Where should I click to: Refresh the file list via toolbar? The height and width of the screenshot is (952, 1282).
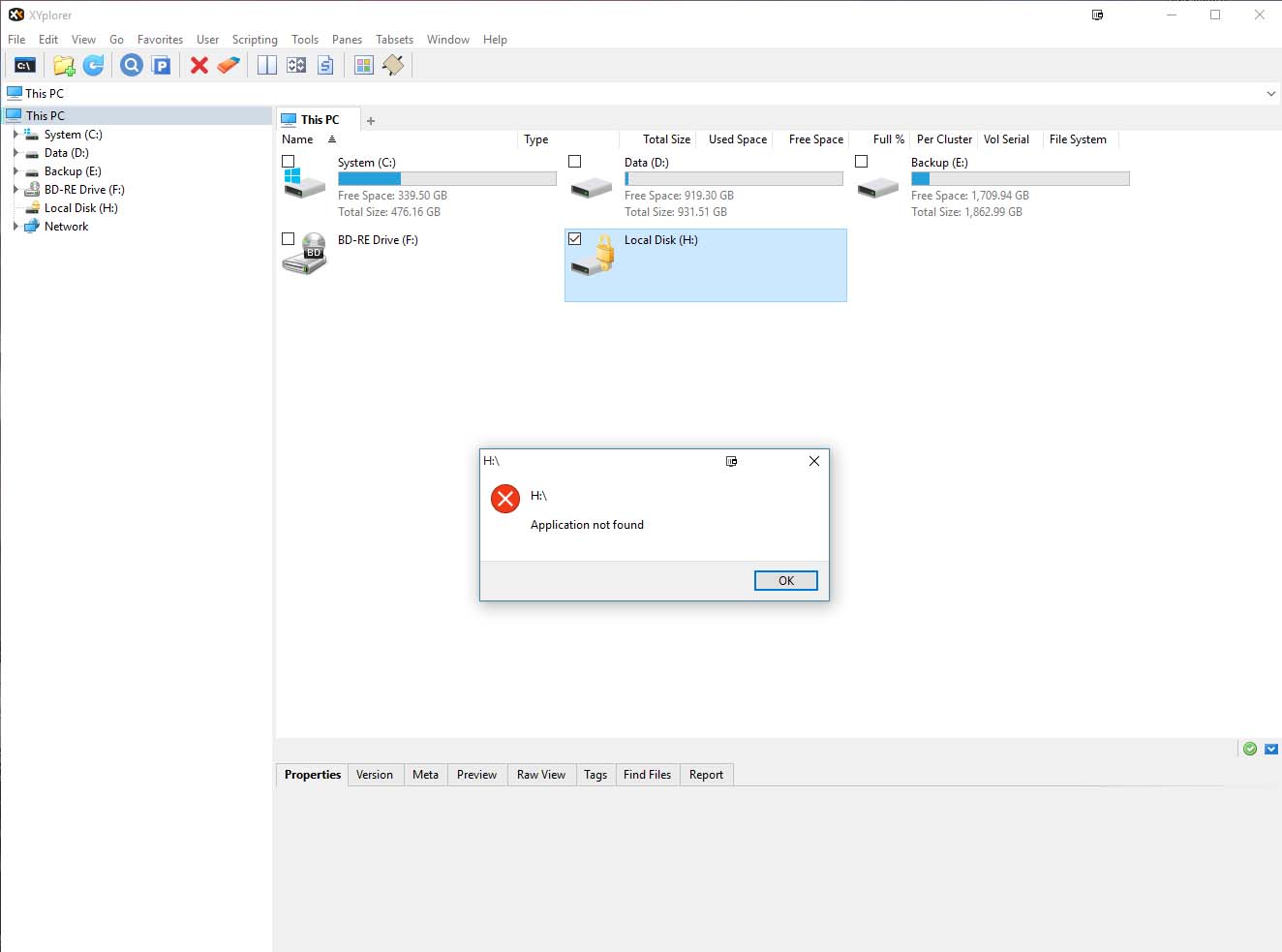[x=94, y=66]
